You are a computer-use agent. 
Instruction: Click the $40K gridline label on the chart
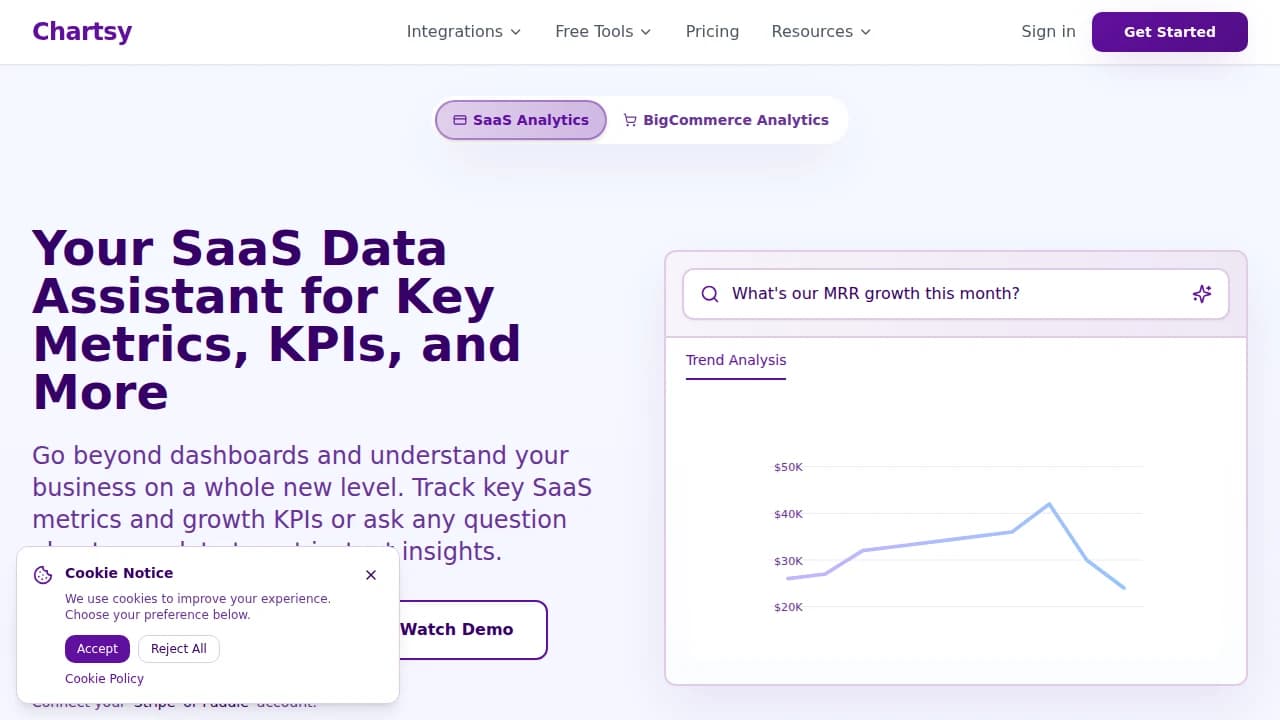coord(787,513)
